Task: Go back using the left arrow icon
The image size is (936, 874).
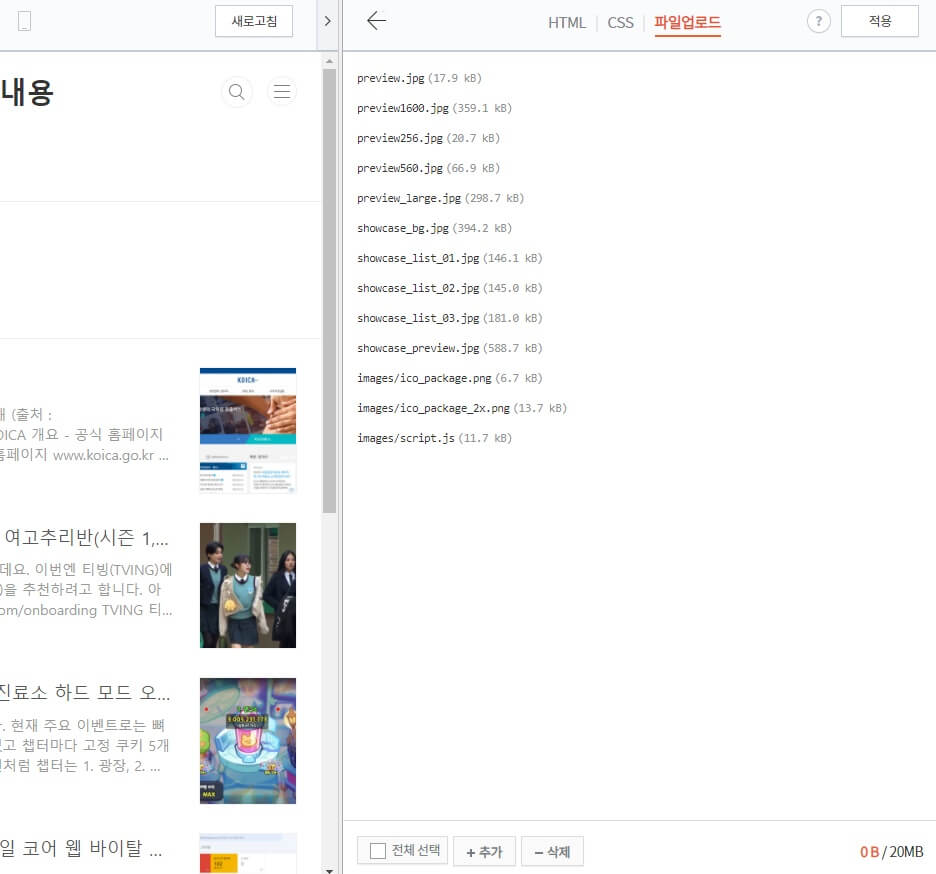Action: coord(376,21)
